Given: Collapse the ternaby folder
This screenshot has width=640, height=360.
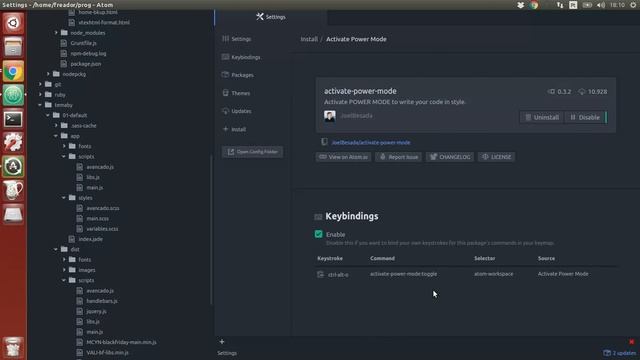Looking at the screenshot, I should point(40,105).
